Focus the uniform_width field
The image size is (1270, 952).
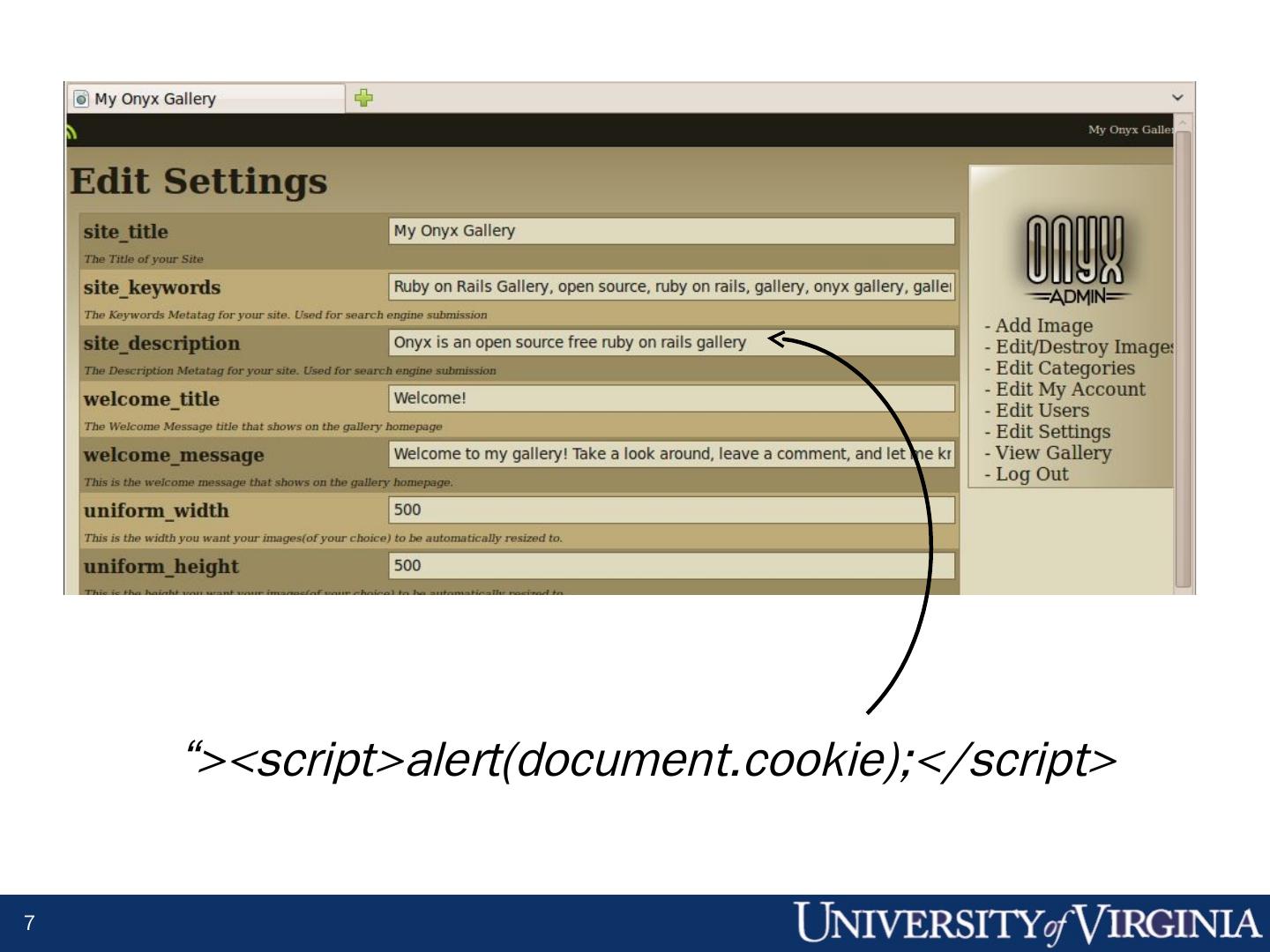672,509
